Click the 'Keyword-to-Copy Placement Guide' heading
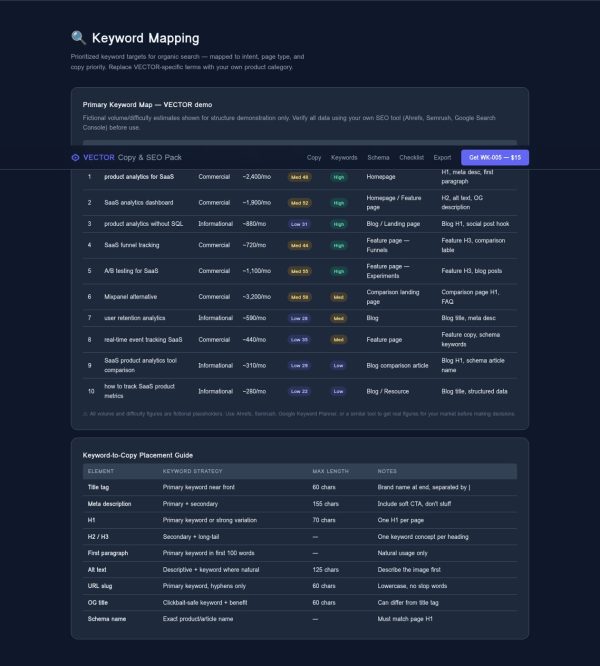The image size is (600, 666). coord(138,455)
